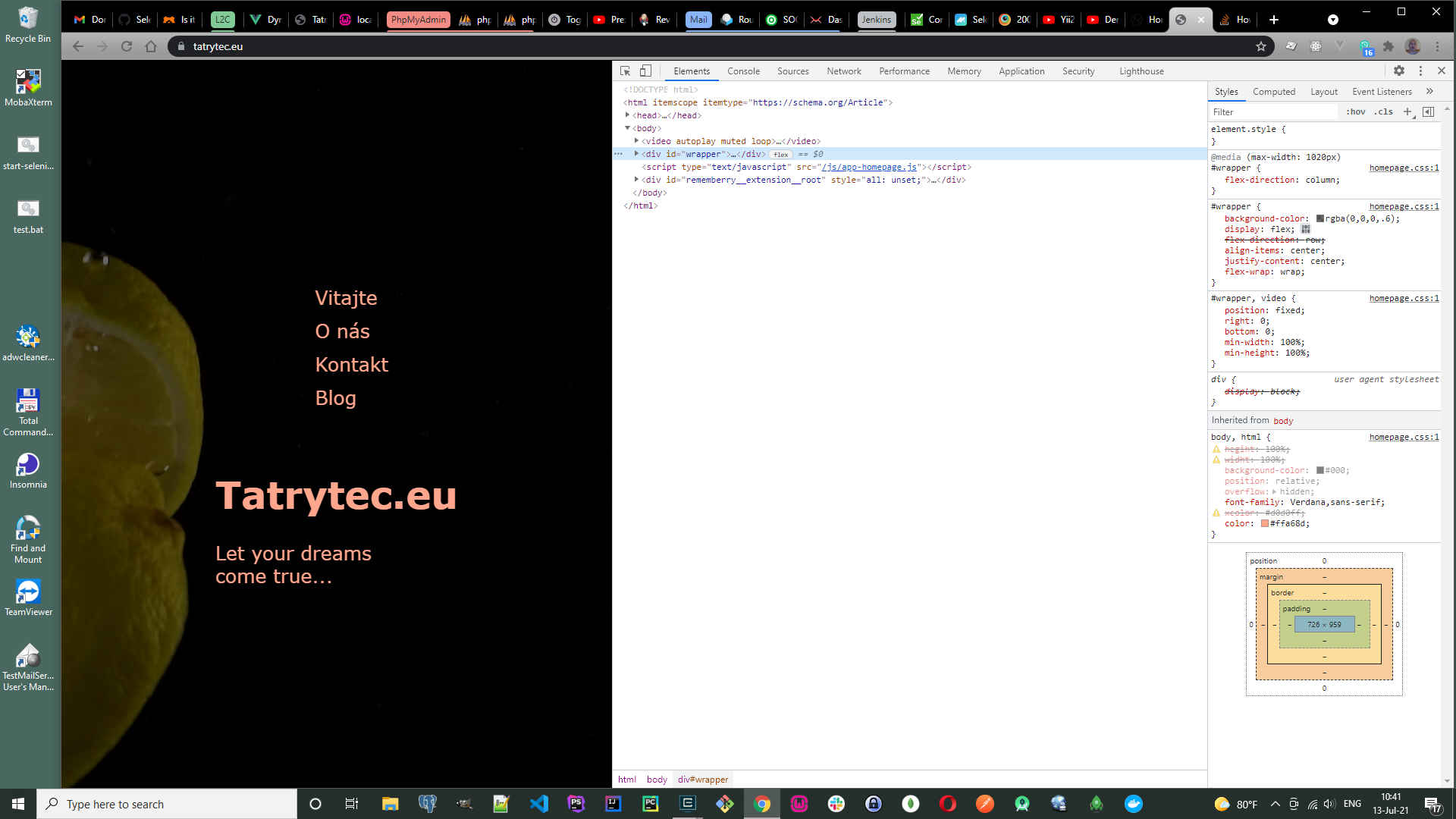Expand the head element node
Image resolution: width=1456 pixels, height=819 pixels.
[x=628, y=115]
